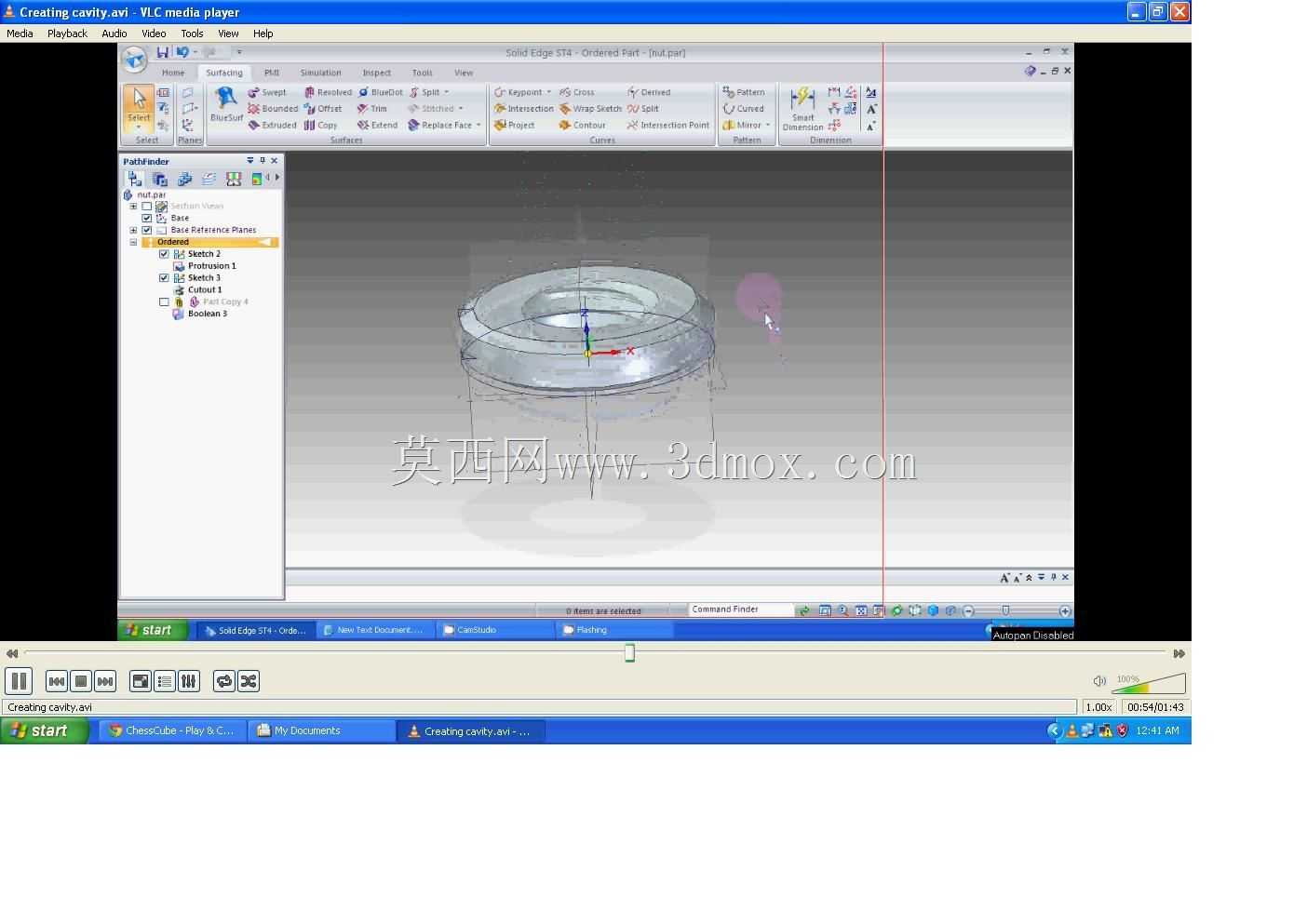Click the Save icon in Solid Edge
Image resolution: width=1307 pixels, height=924 pixels.
(x=163, y=52)
